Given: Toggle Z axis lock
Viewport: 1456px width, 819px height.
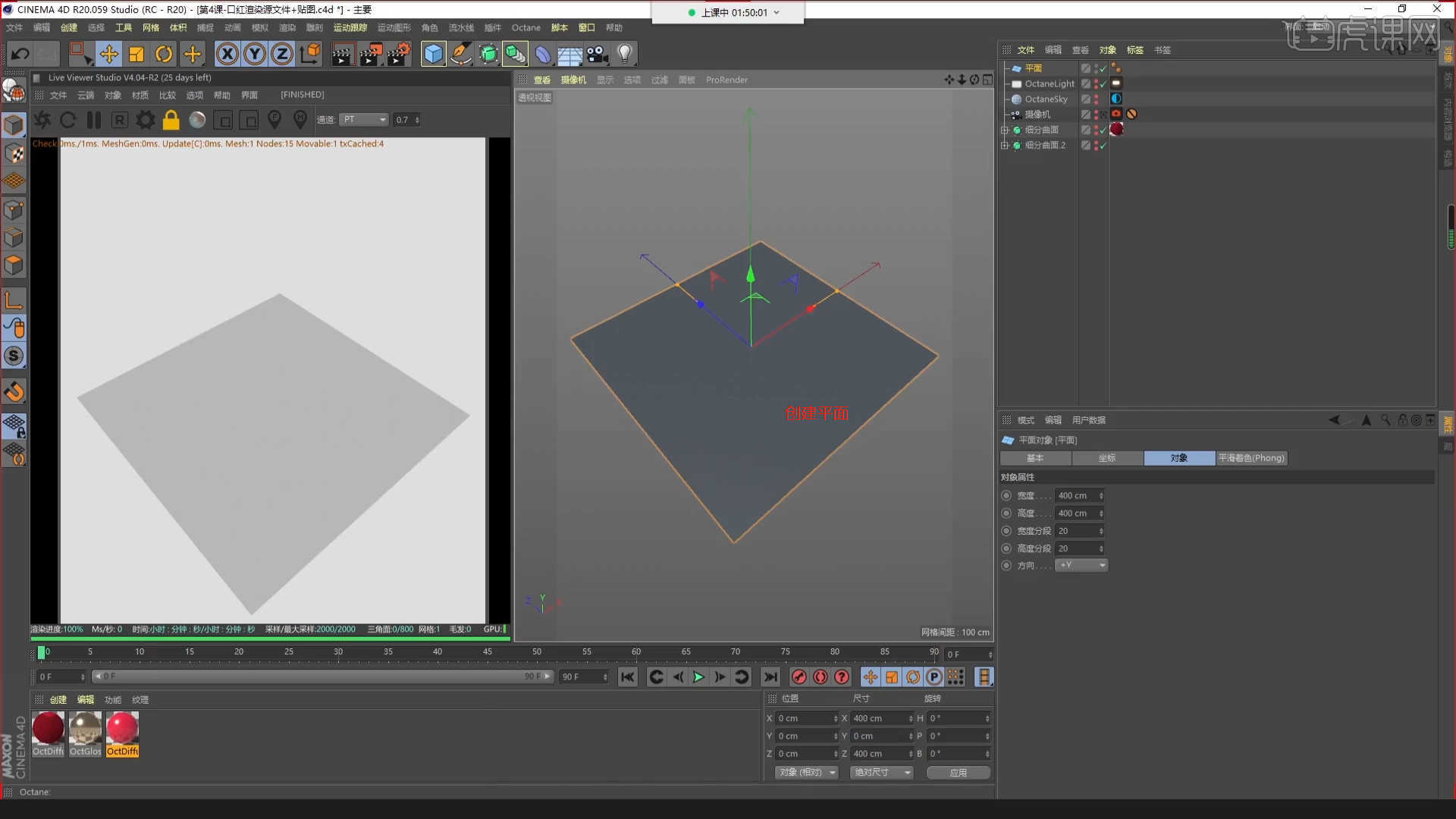Looking at the screenshot, I should click(x=282, y=54).
